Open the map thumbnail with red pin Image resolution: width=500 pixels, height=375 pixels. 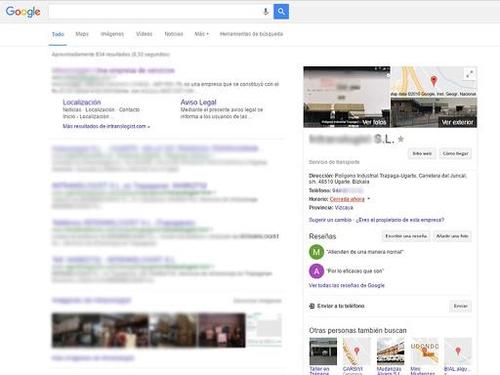point(434,82)
